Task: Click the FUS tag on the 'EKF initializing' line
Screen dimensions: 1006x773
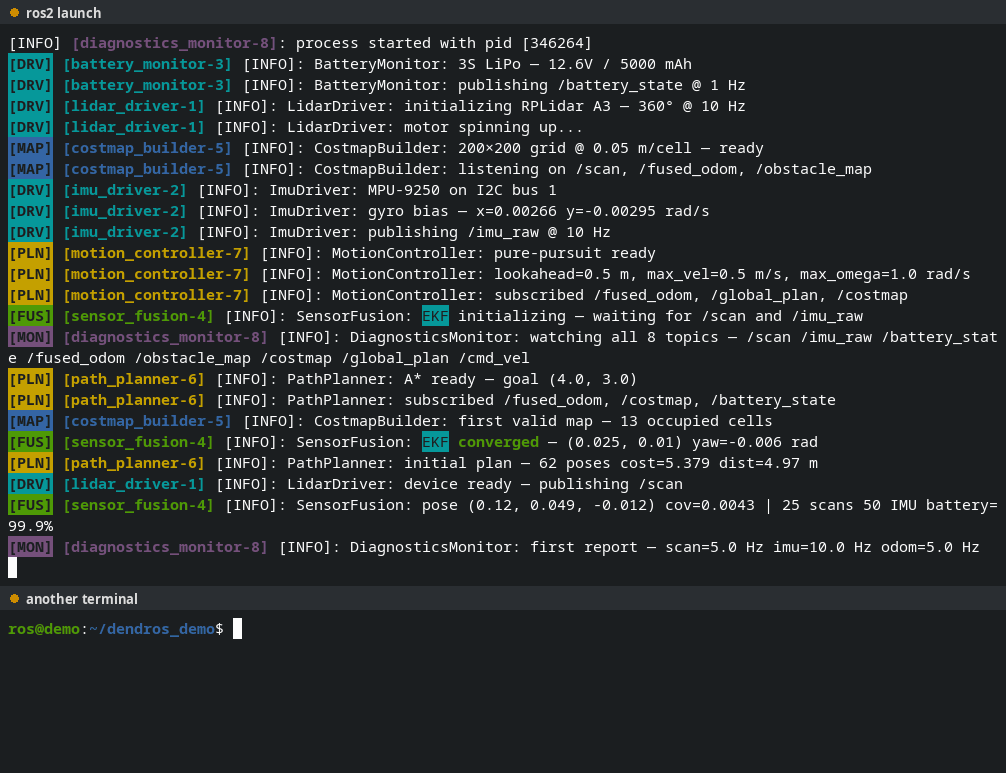Action: [30, 316]
